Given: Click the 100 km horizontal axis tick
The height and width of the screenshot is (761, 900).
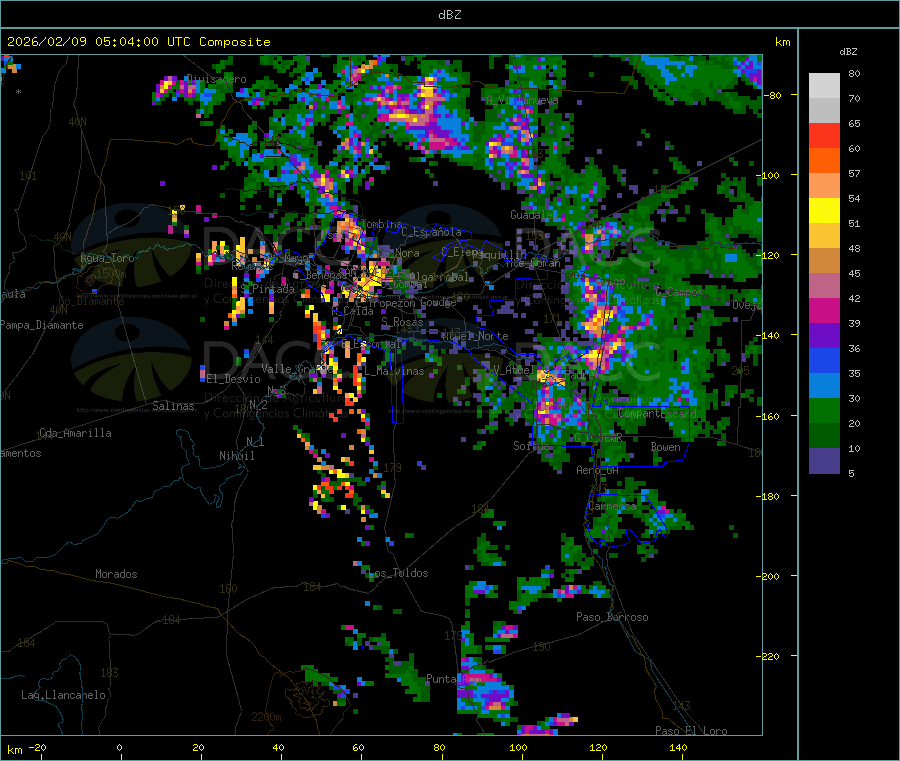Looking at the screenshot, I should (518, 748).
